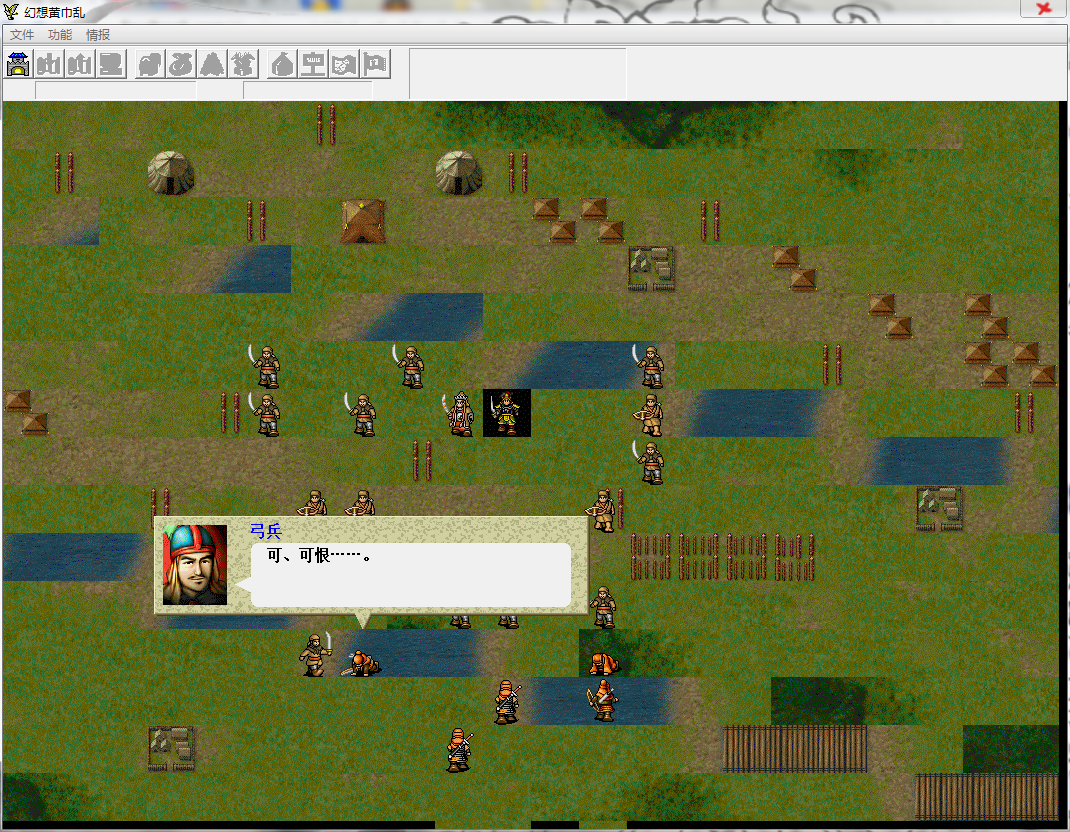
Task: Click the greyed signboard toolbar icon
Action: (x=313, y=64)
